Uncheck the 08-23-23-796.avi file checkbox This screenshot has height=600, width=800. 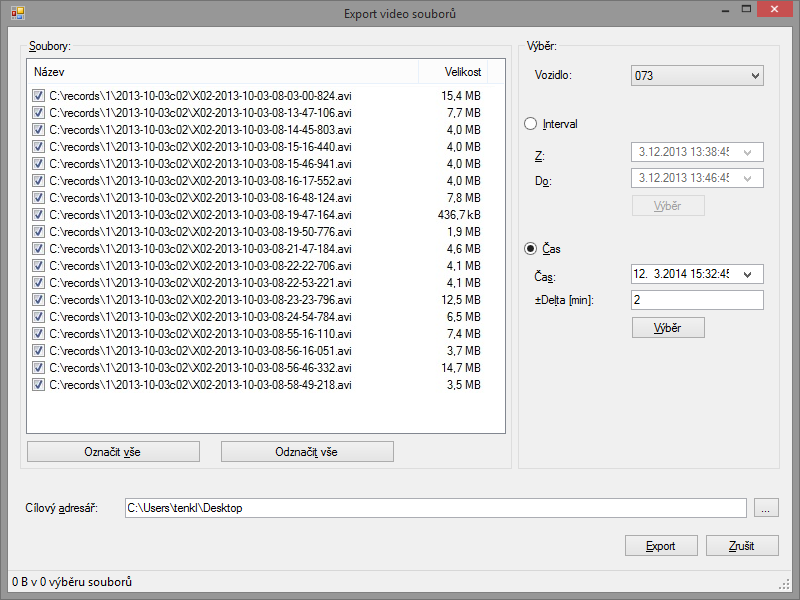point(38,299)
